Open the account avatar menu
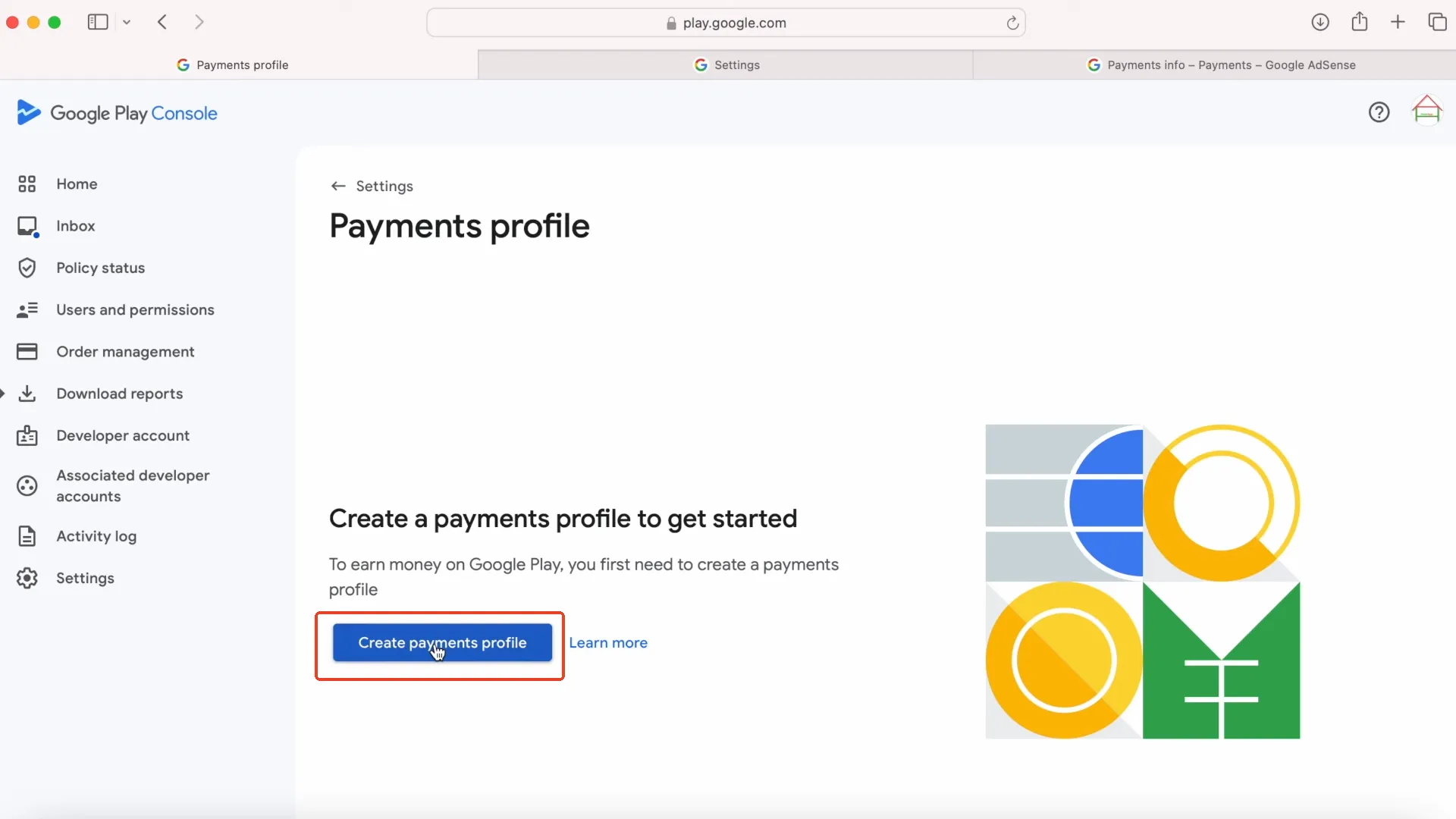 click(1426, 111)
